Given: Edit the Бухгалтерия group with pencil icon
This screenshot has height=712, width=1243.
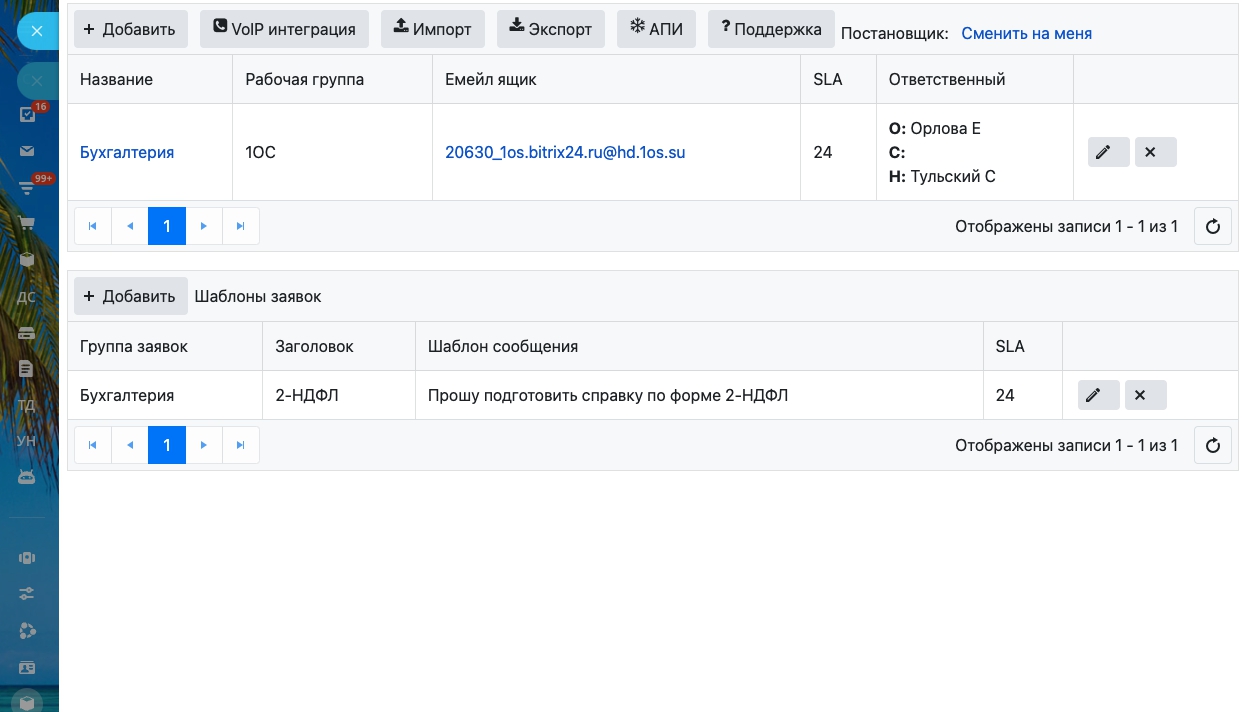Looking at the screenshot, I should point(1108,152).
